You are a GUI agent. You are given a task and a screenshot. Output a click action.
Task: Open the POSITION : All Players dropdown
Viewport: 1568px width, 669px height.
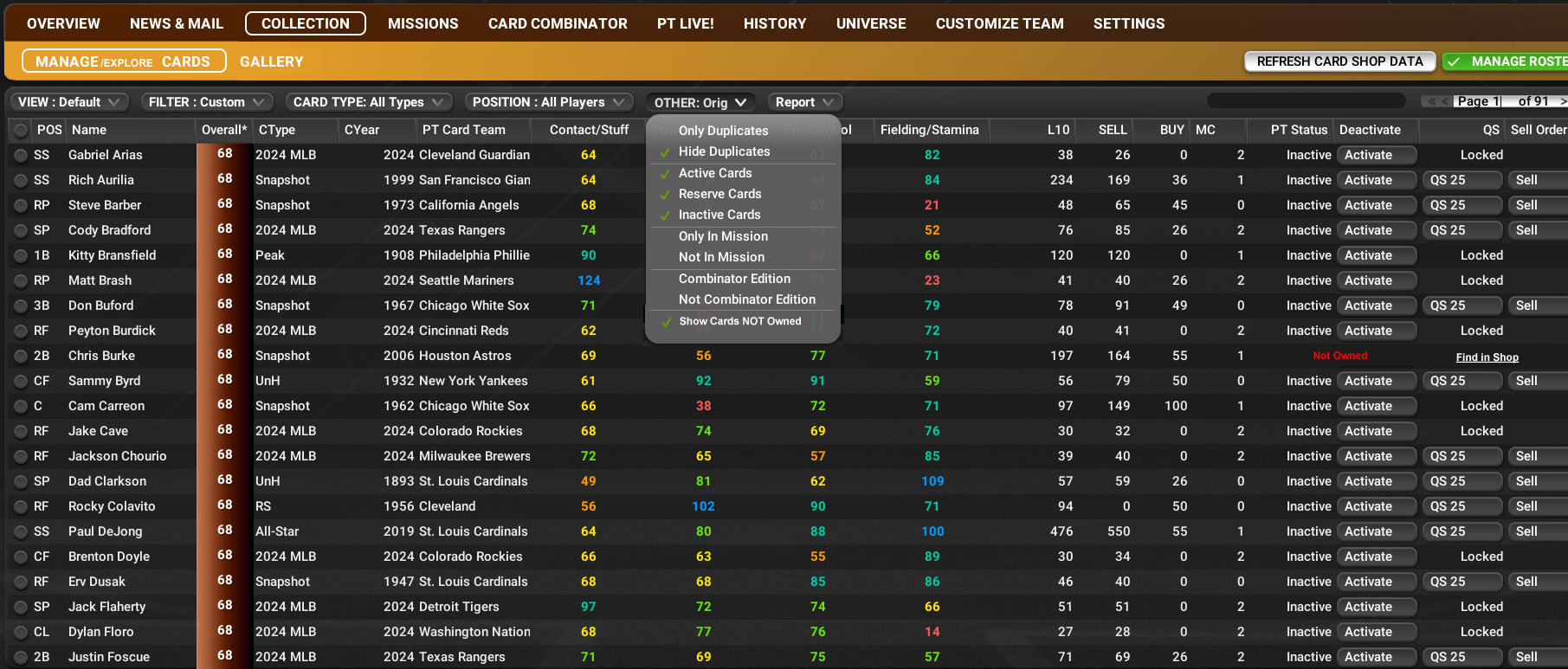coord(548,102)
